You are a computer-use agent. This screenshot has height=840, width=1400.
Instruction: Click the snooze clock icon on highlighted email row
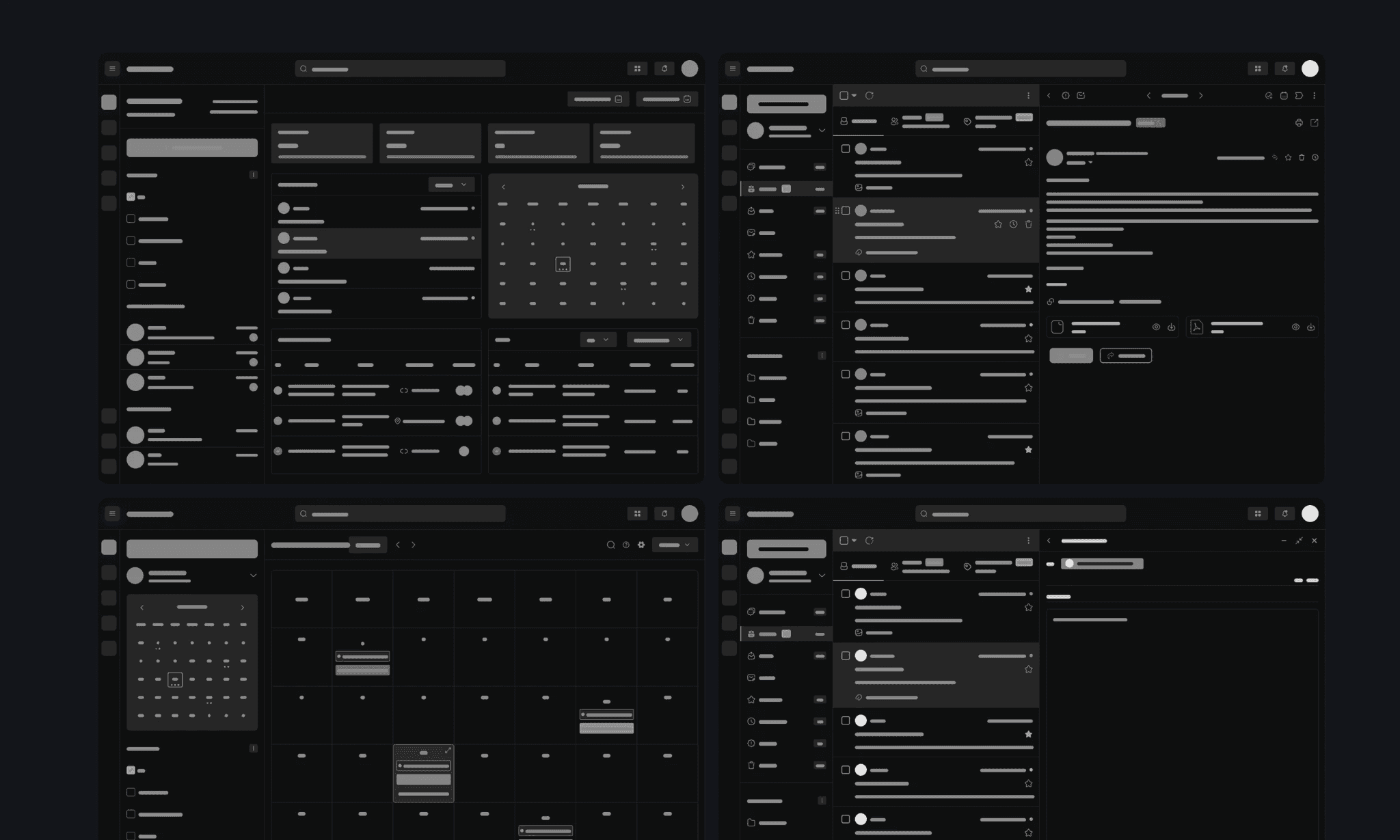pyautogui.click(x=1013, y=224)
